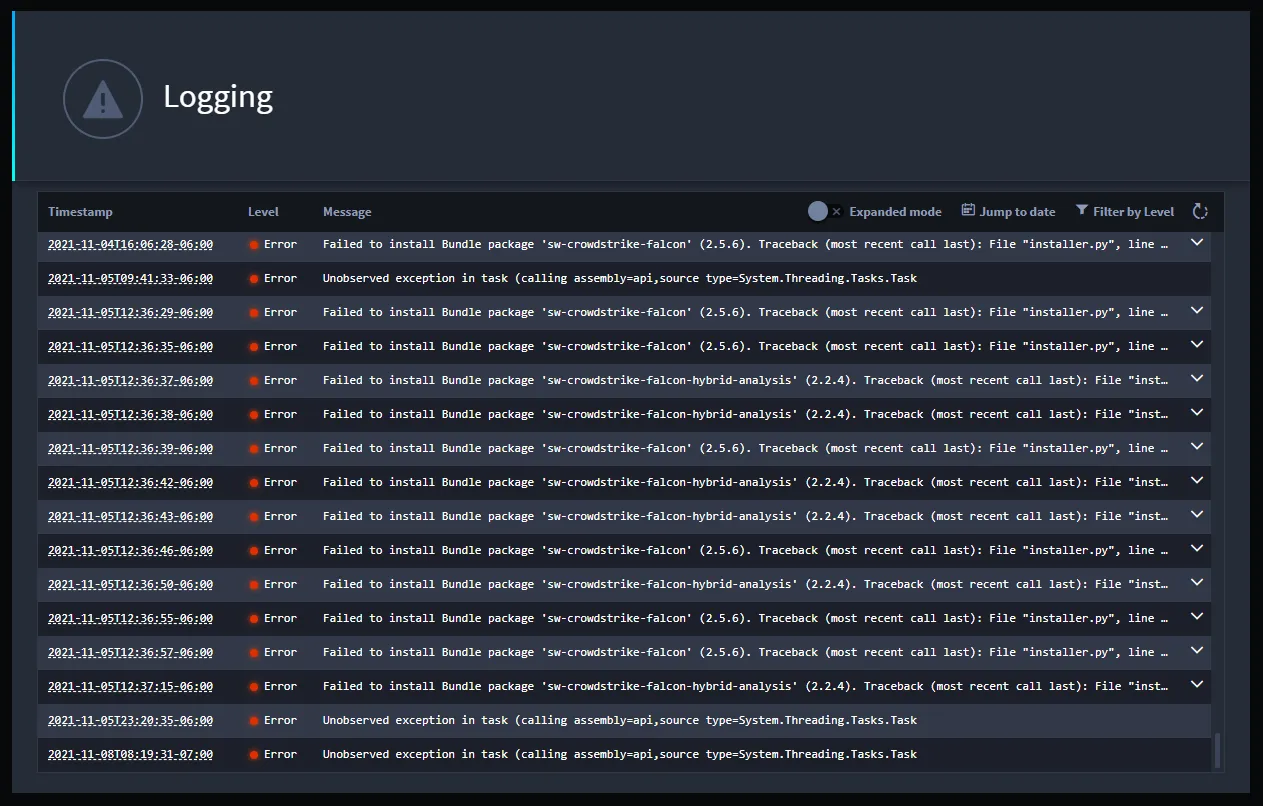Click the Level column header
Image resolution: width=1263 pixels, height=806 pixels.
click(x=263, y=212)
